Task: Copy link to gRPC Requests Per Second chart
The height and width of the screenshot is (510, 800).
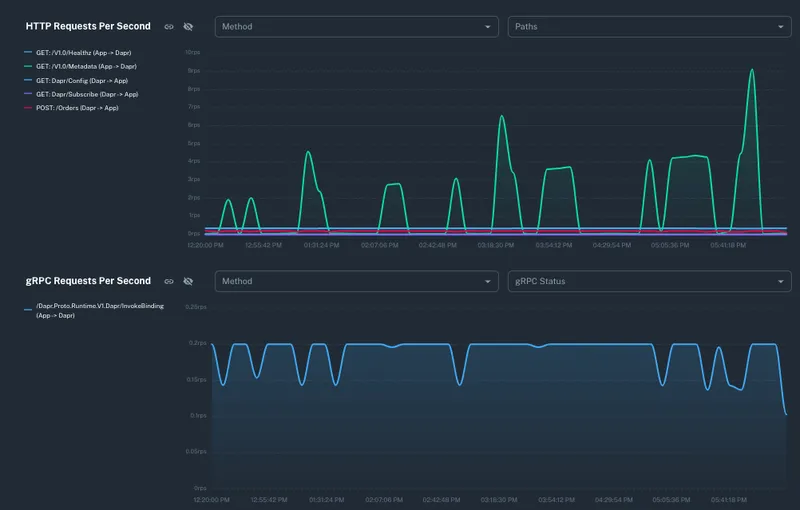Action: tap(169, 282)
